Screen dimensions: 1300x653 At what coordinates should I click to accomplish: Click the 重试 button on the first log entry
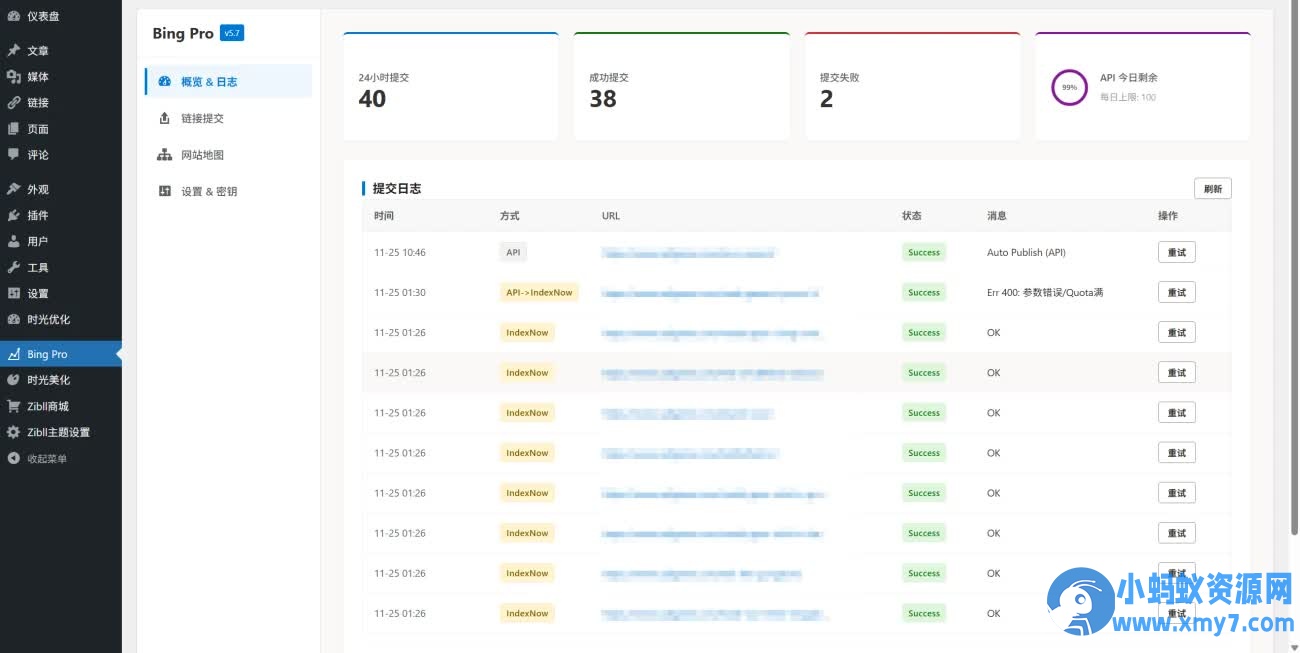click(x=1176, y=252)
